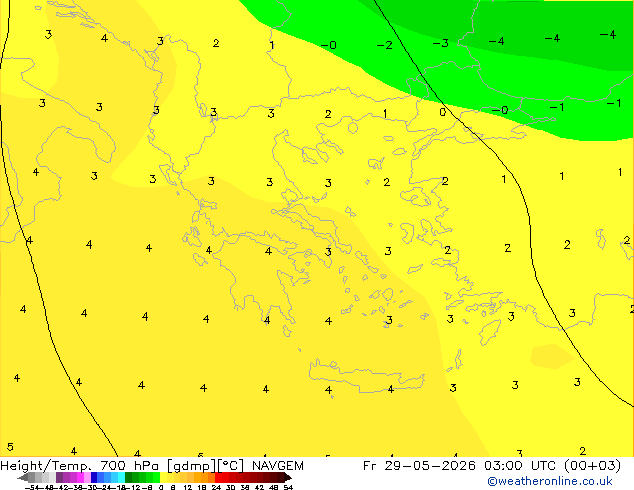Pick the bright yellow swatch above the 0 label

163,477
